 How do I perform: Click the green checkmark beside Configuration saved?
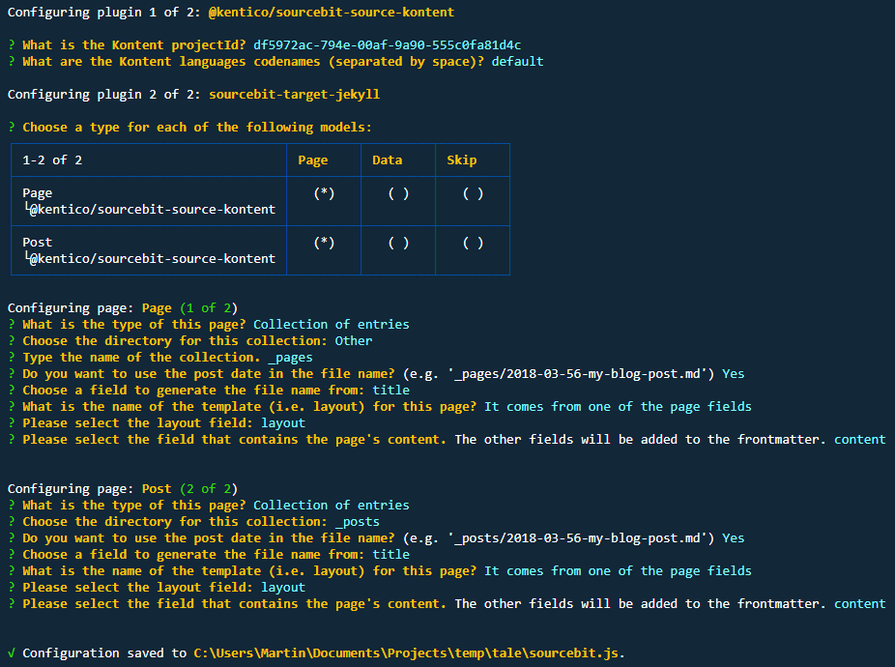click(11, 653)
